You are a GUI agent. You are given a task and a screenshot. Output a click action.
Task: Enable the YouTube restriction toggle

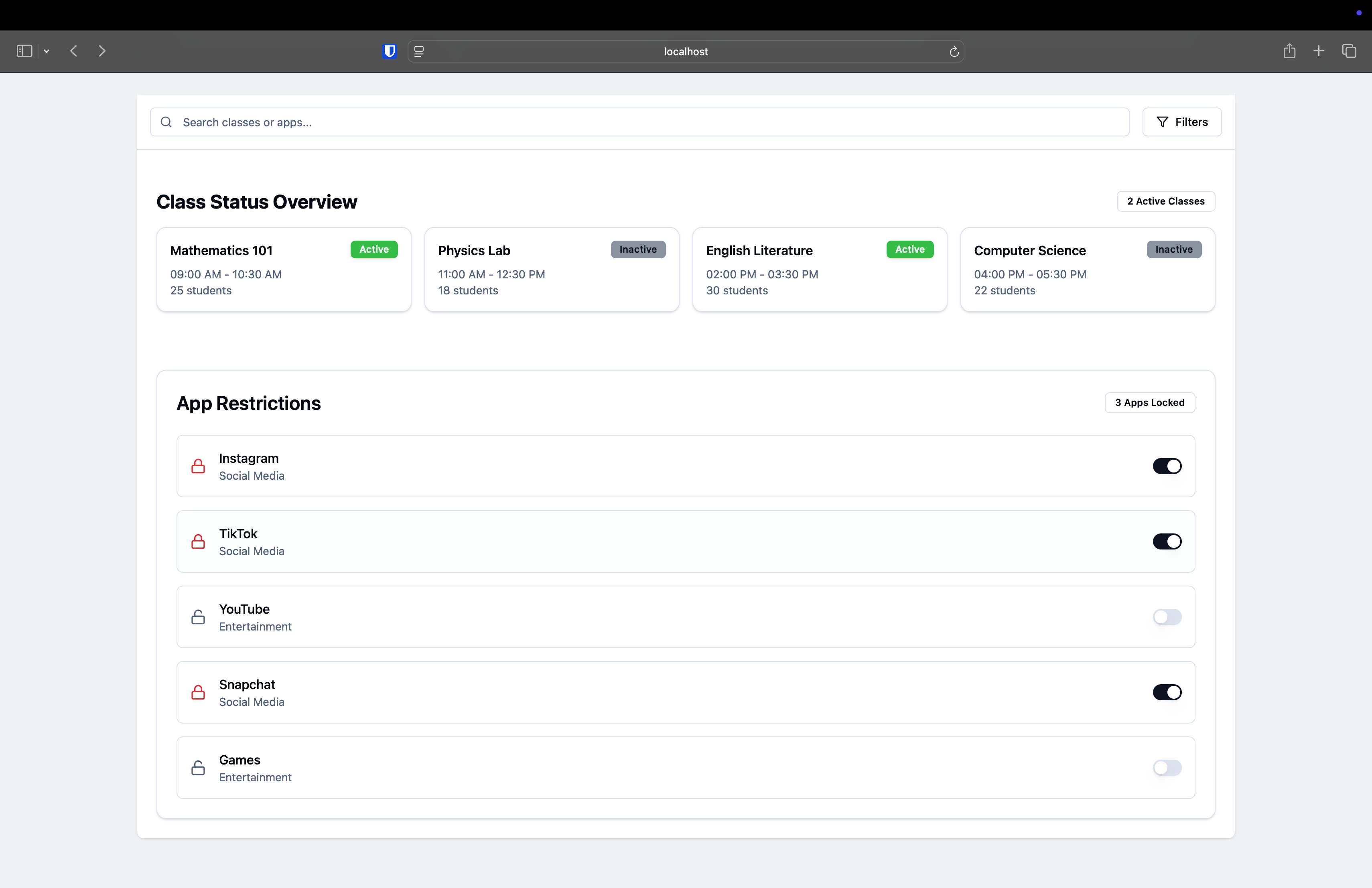(x=1167, y=617)
